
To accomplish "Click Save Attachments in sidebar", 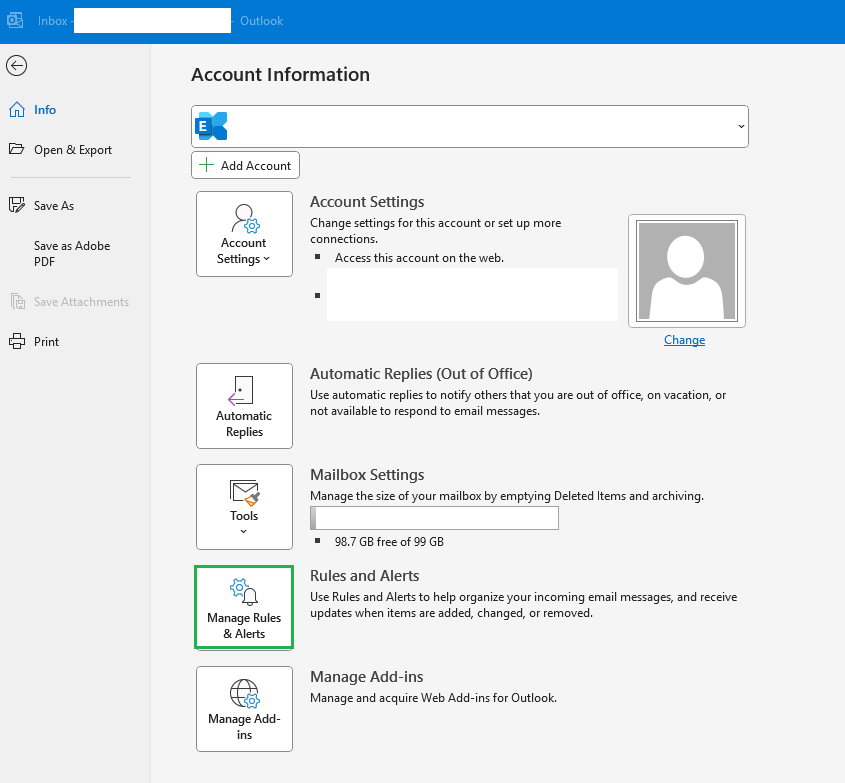I will pos(81,302).
